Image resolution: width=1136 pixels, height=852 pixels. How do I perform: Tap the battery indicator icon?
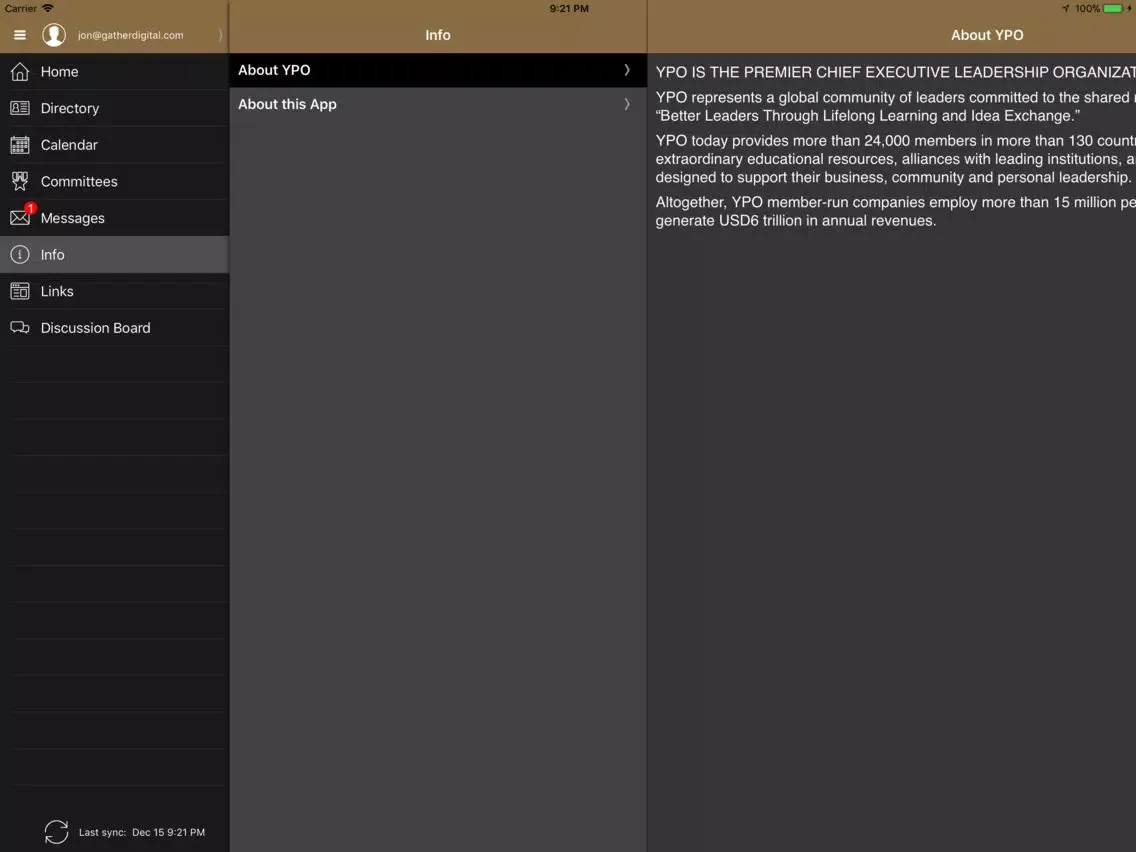pyautogui.click(x=1114, y=9)
